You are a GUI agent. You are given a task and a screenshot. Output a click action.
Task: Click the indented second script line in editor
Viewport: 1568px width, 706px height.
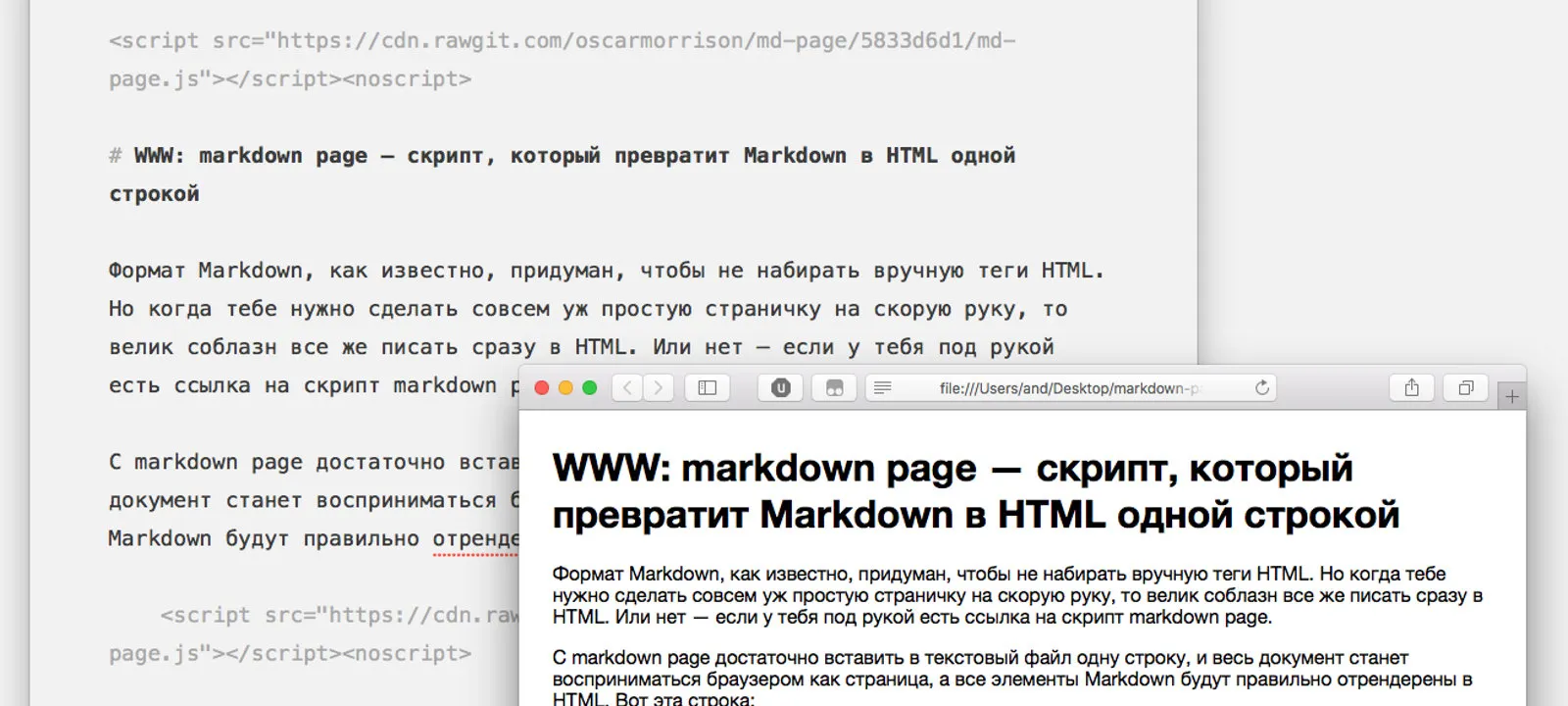[339, 615]
